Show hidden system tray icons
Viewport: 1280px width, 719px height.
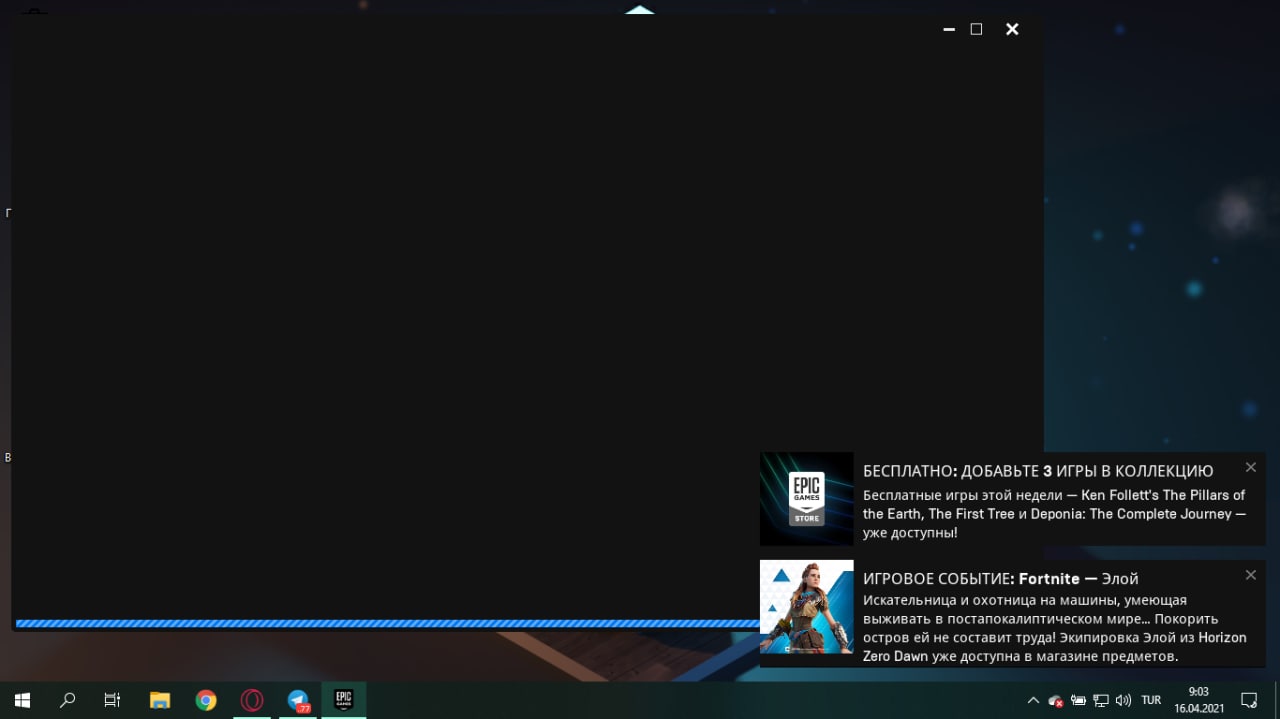(x=1033, y=700)
